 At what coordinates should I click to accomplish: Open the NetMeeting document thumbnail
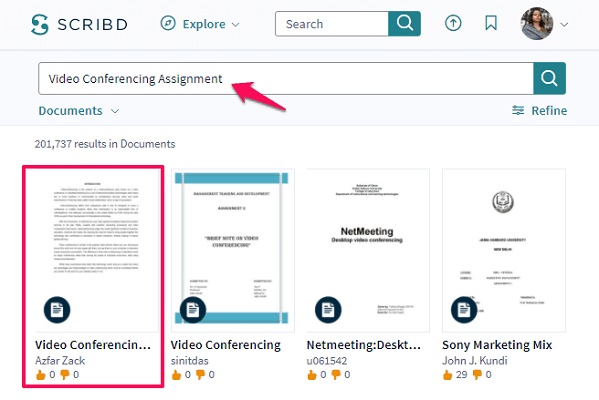[x=368, y=250]
